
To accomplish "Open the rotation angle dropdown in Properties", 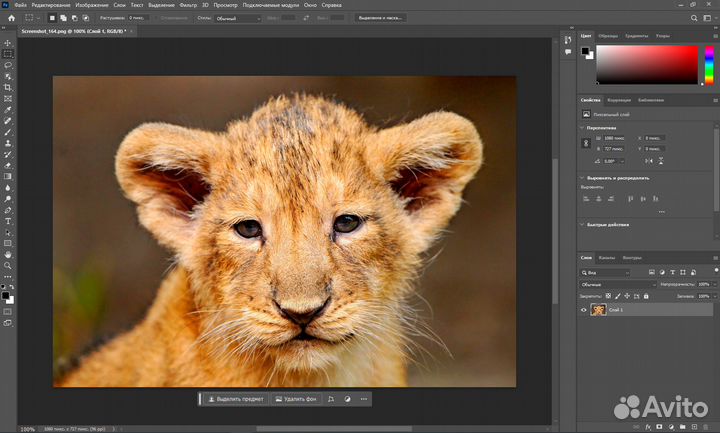I will (622, 161).
